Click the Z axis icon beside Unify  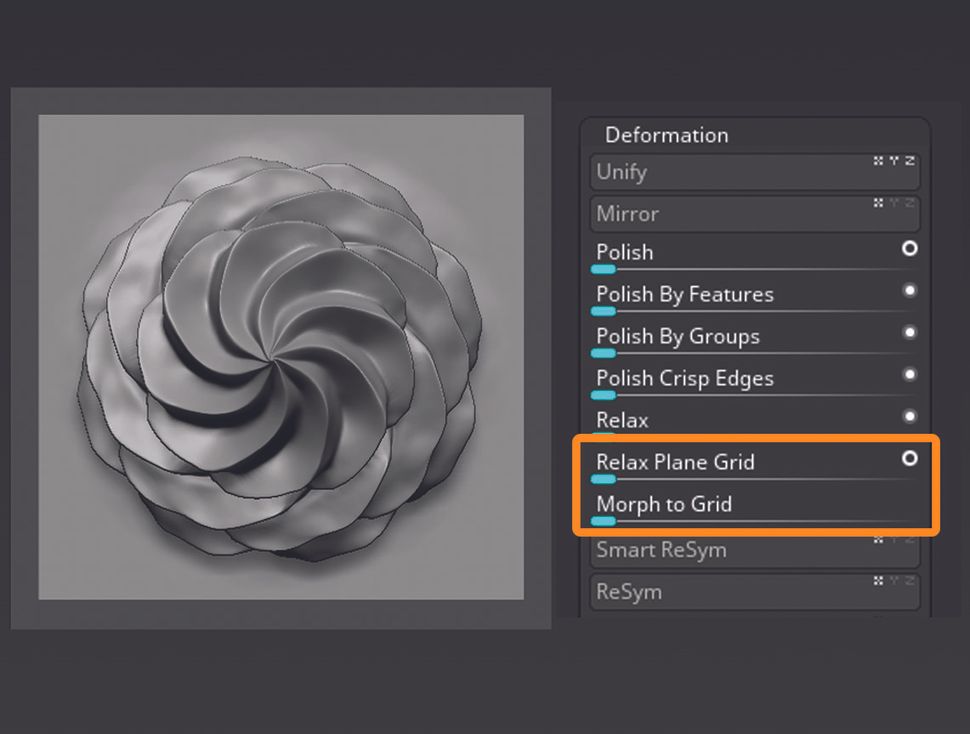tap(909, 160)
